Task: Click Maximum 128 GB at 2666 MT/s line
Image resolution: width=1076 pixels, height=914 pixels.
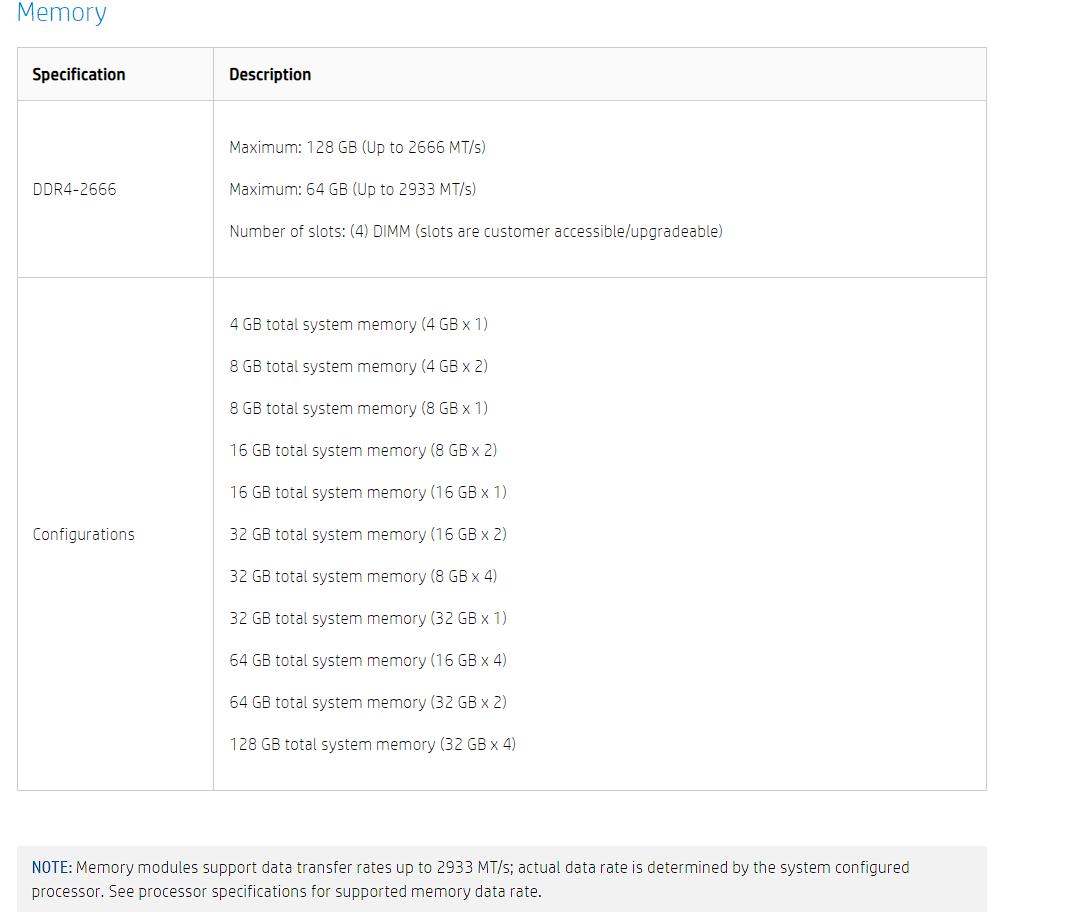Action: (358, 148)
